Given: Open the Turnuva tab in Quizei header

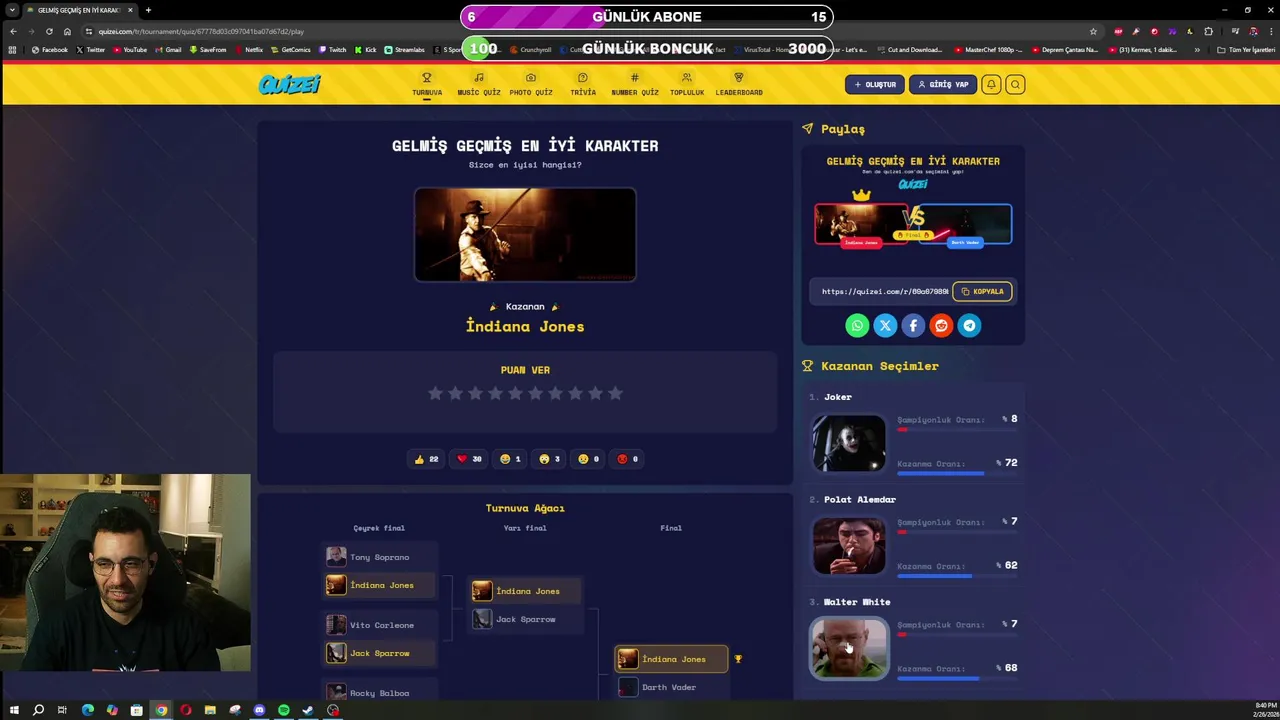Looking at the screenshot, I should (x=427, y=84).
